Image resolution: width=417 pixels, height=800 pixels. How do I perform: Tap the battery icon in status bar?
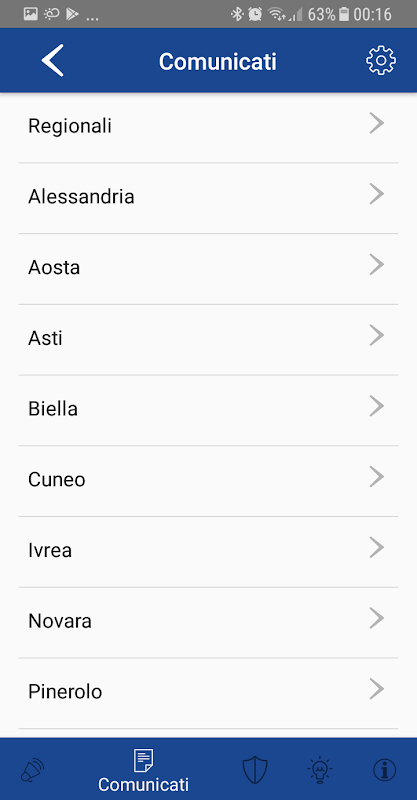(344, 14)
